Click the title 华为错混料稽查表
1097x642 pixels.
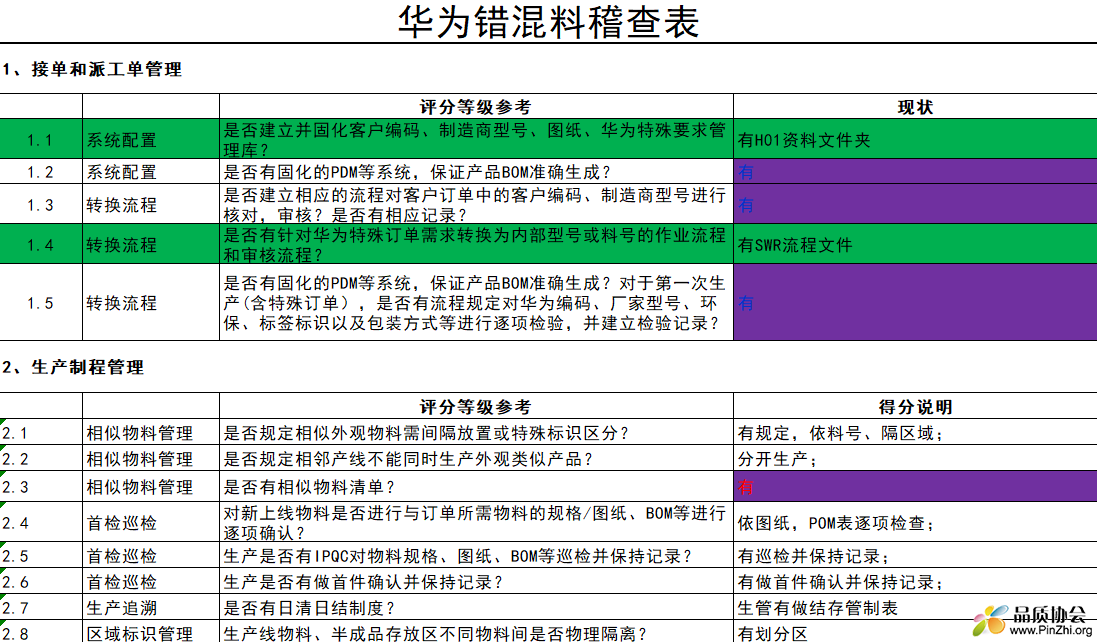pyautogui.click(x=548, y=22)
